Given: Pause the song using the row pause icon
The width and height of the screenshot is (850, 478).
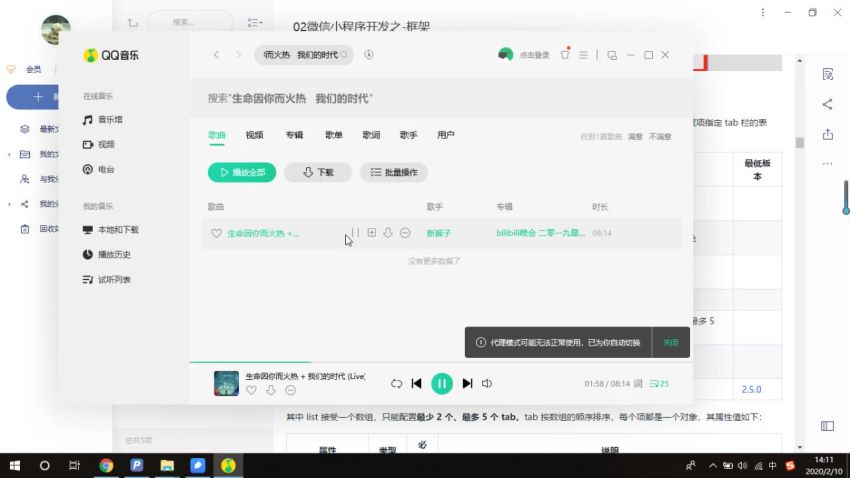Looking at the screenshot, I should point(355,233).
